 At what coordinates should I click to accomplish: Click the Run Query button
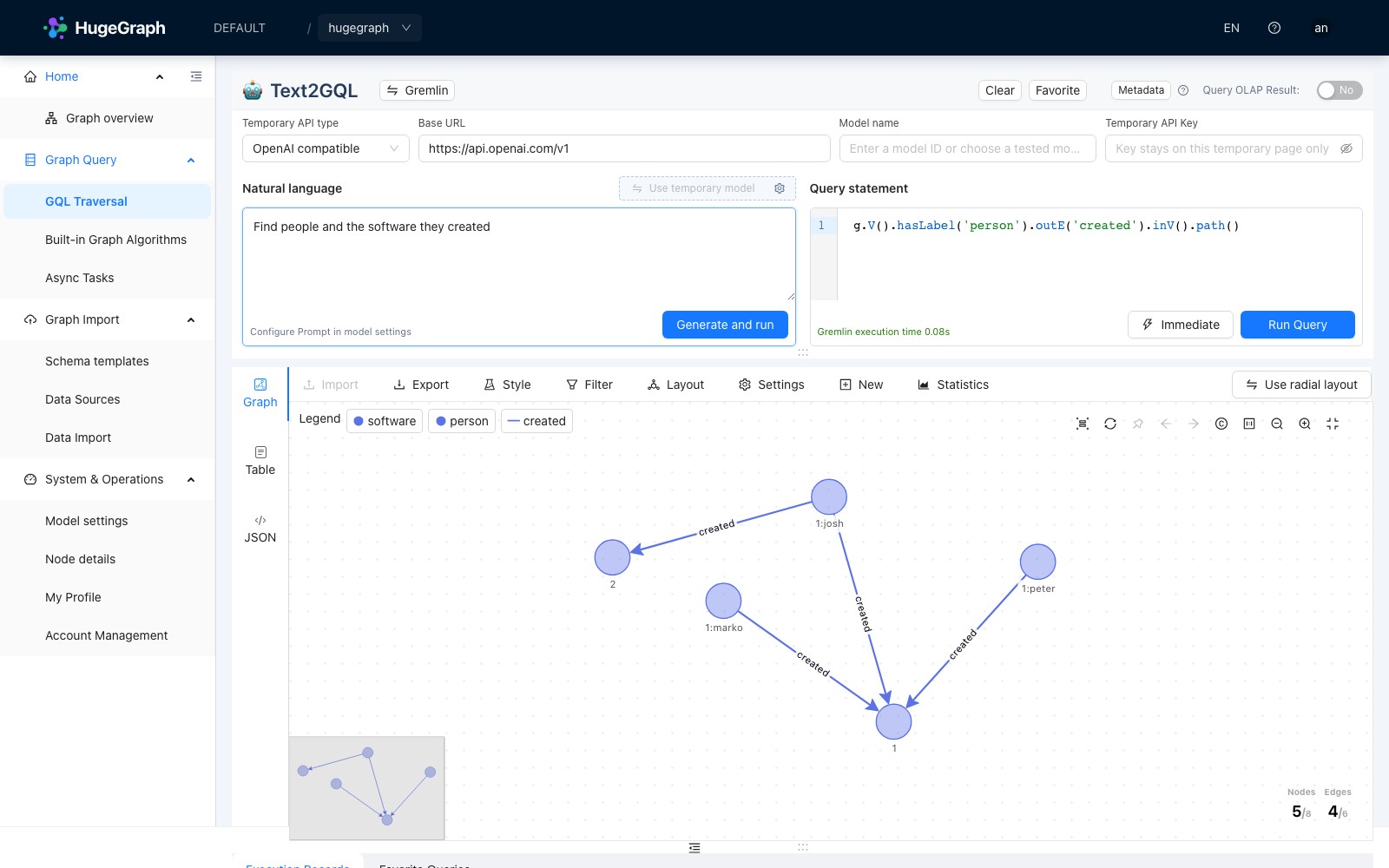coord(1298,325)
